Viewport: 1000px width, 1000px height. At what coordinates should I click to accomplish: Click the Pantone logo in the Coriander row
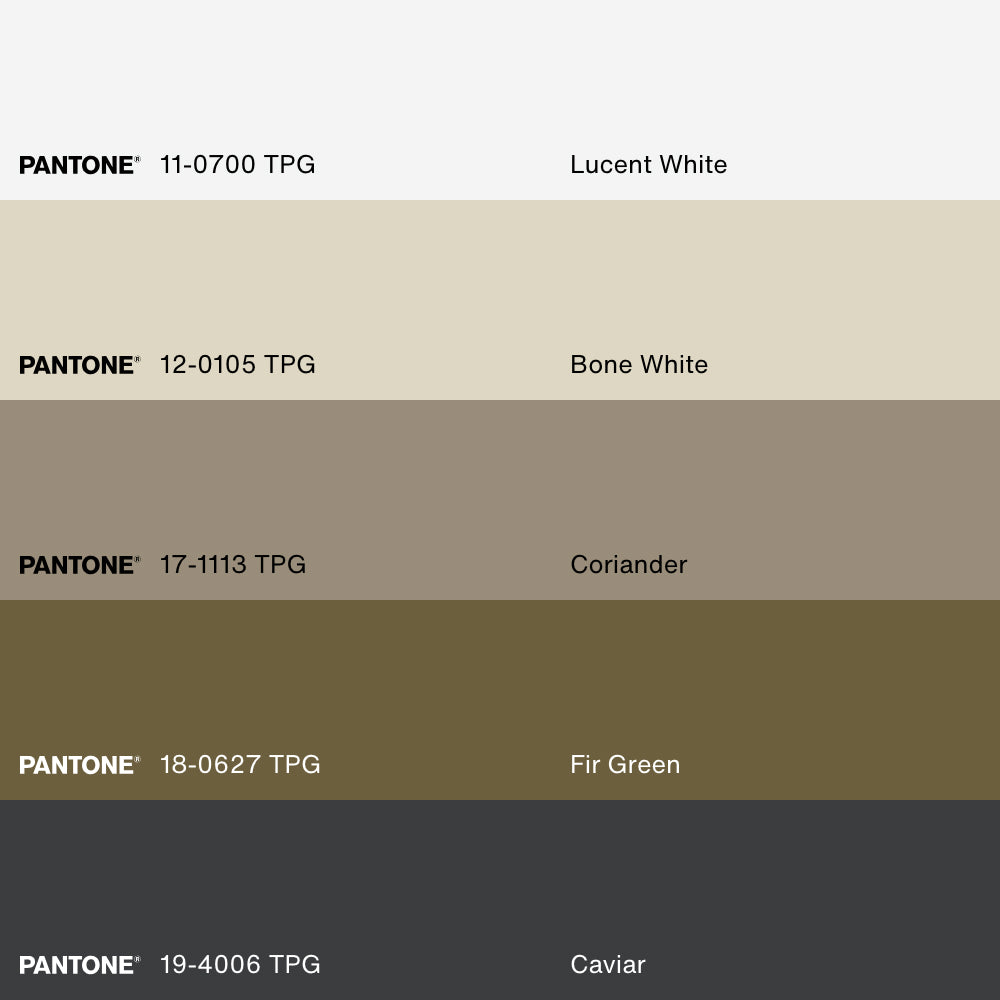[x=79, y=565]
